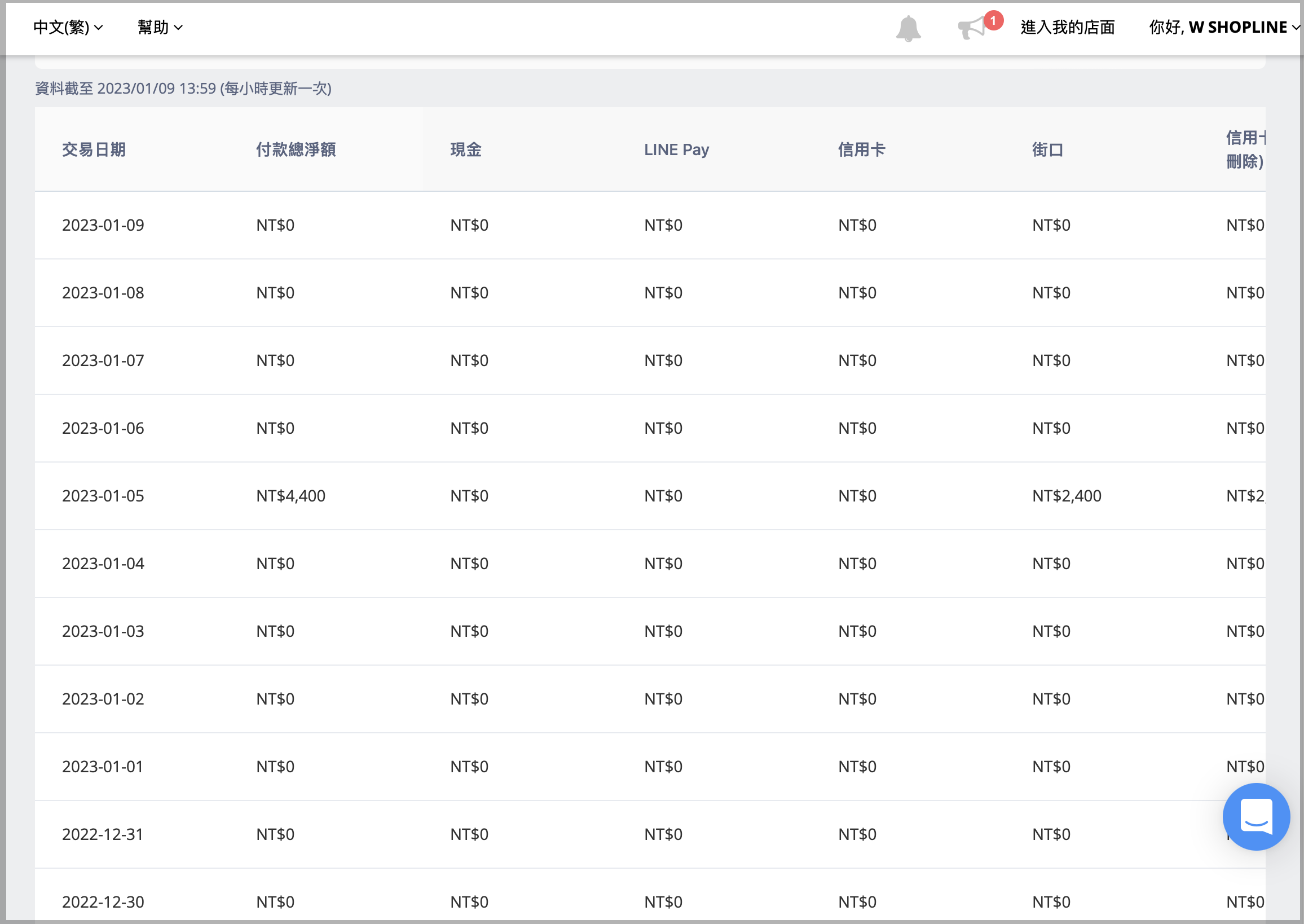Click the data update timestamp text
1304x924 pixels.
pos(183,89)
